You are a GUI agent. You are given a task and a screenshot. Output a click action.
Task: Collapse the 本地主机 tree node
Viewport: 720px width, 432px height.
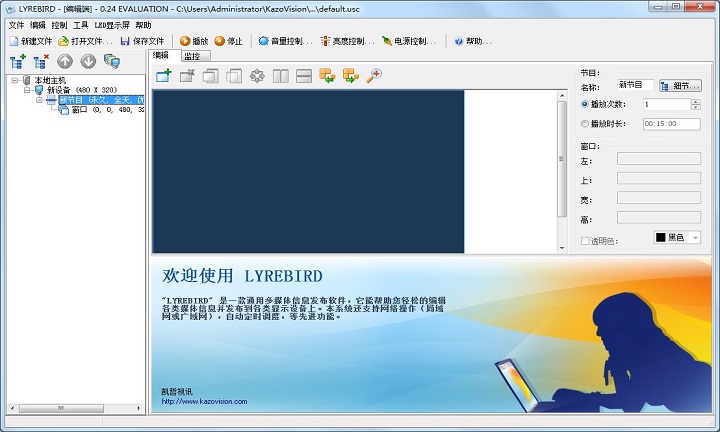coord(15,80)
